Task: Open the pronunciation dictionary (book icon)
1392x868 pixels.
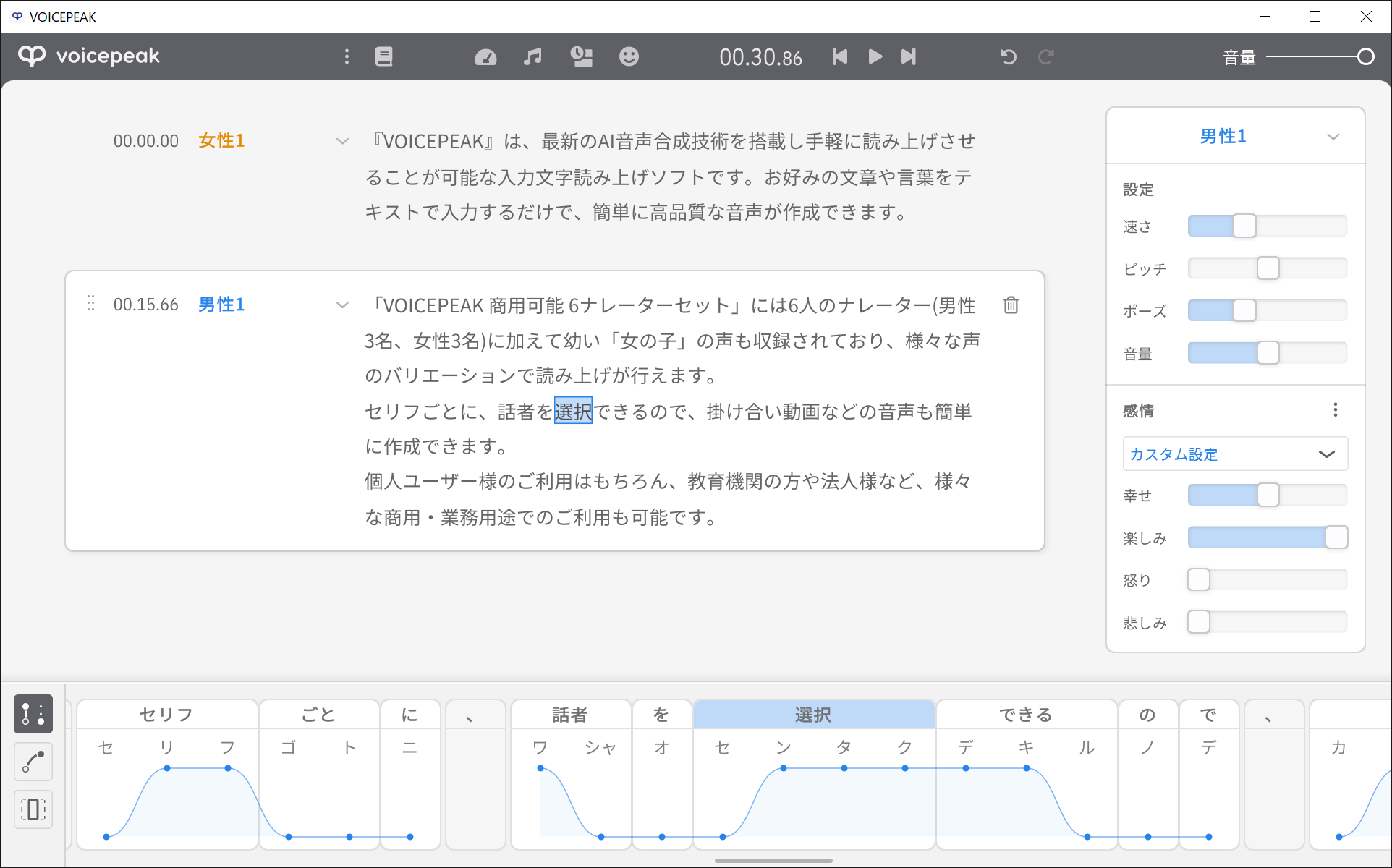Action: click(383, 56)
